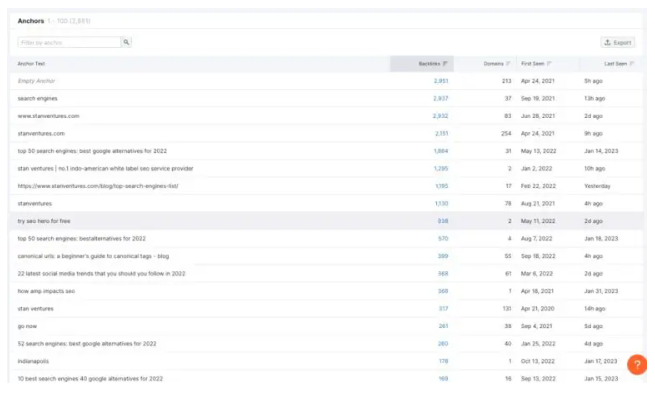Click the Jan 31, 2023 last seen value
This screenshot has height=395, width=655.
coord(601,291)
